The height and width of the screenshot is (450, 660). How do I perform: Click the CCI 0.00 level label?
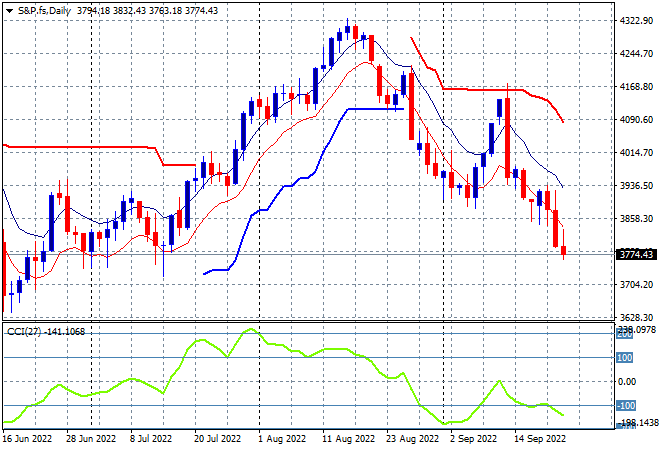pos(627,382)
